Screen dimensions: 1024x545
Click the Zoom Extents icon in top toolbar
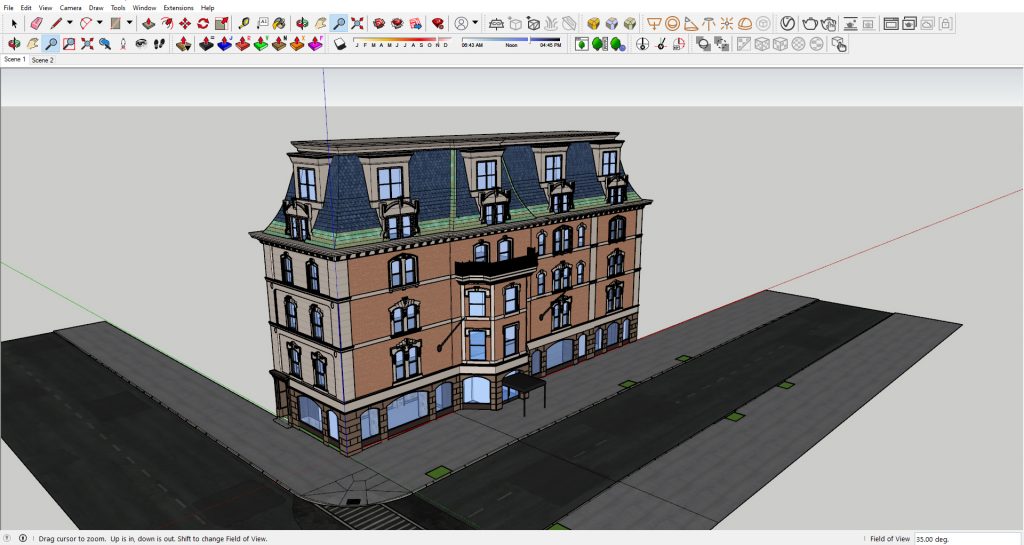click(x=357, y=23)
